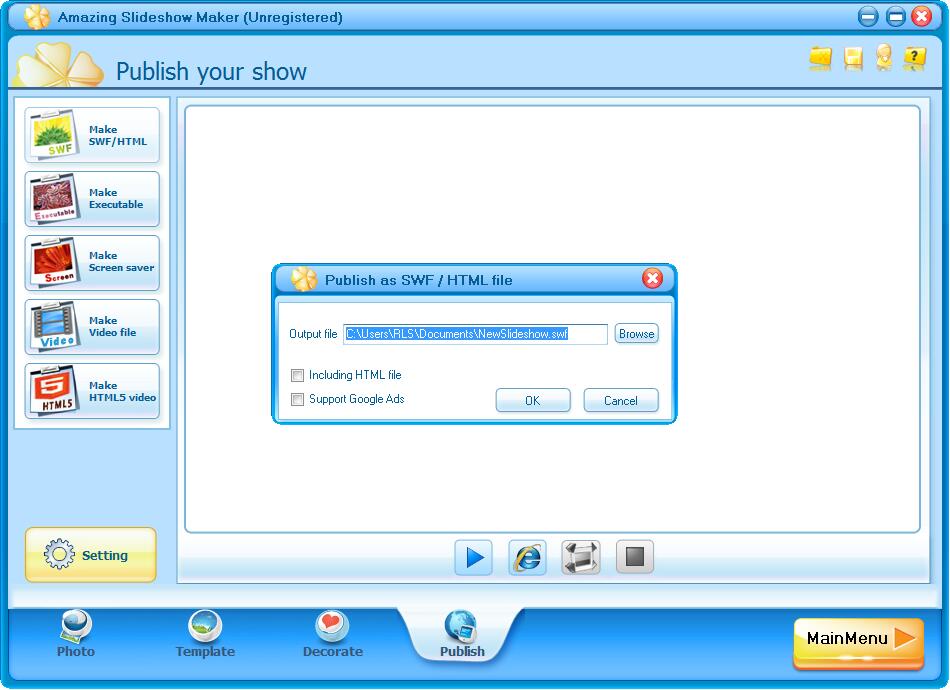Open the Decorate tab

332,635
